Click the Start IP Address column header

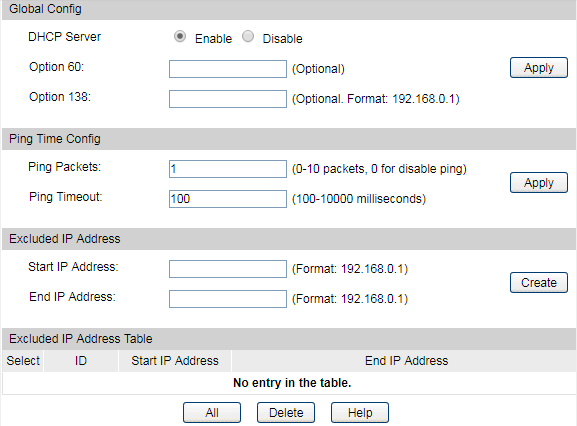[175, 361]
